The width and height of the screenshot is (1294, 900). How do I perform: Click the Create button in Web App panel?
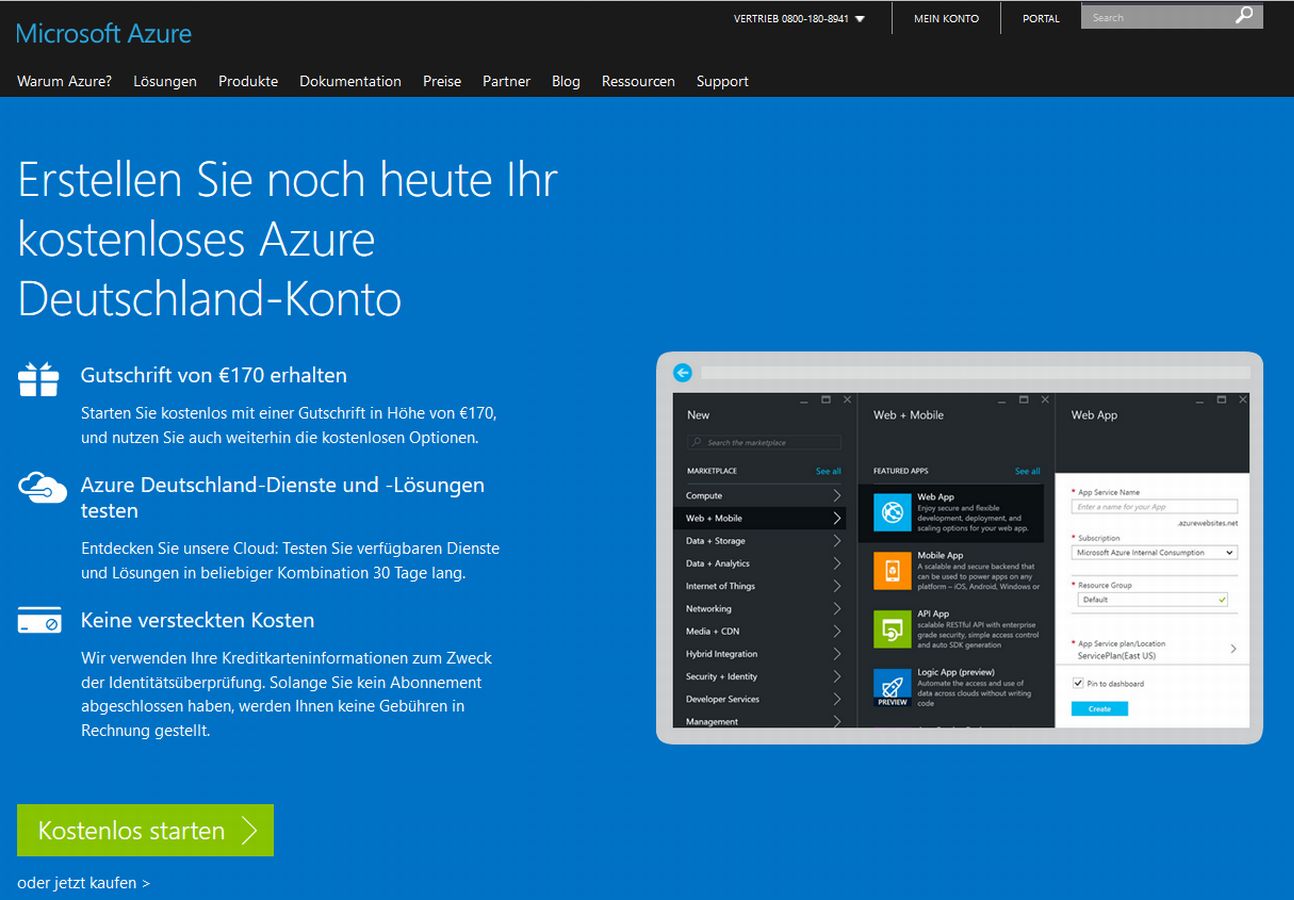click(x=1099, y=708)
